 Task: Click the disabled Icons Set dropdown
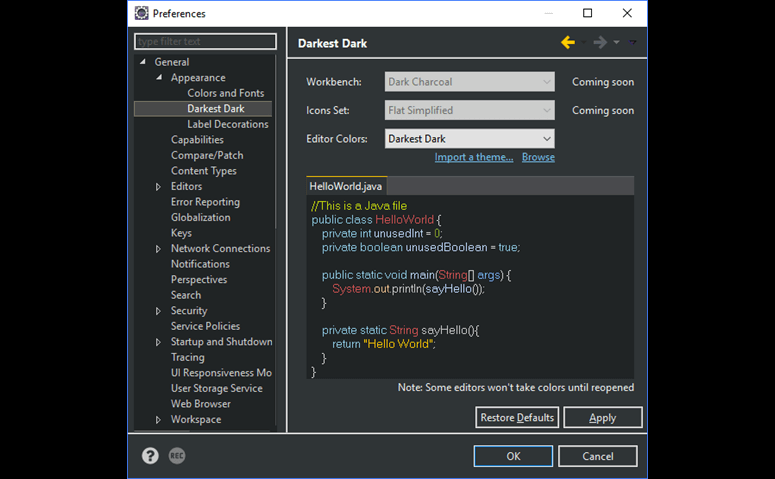tap(470, 110)
